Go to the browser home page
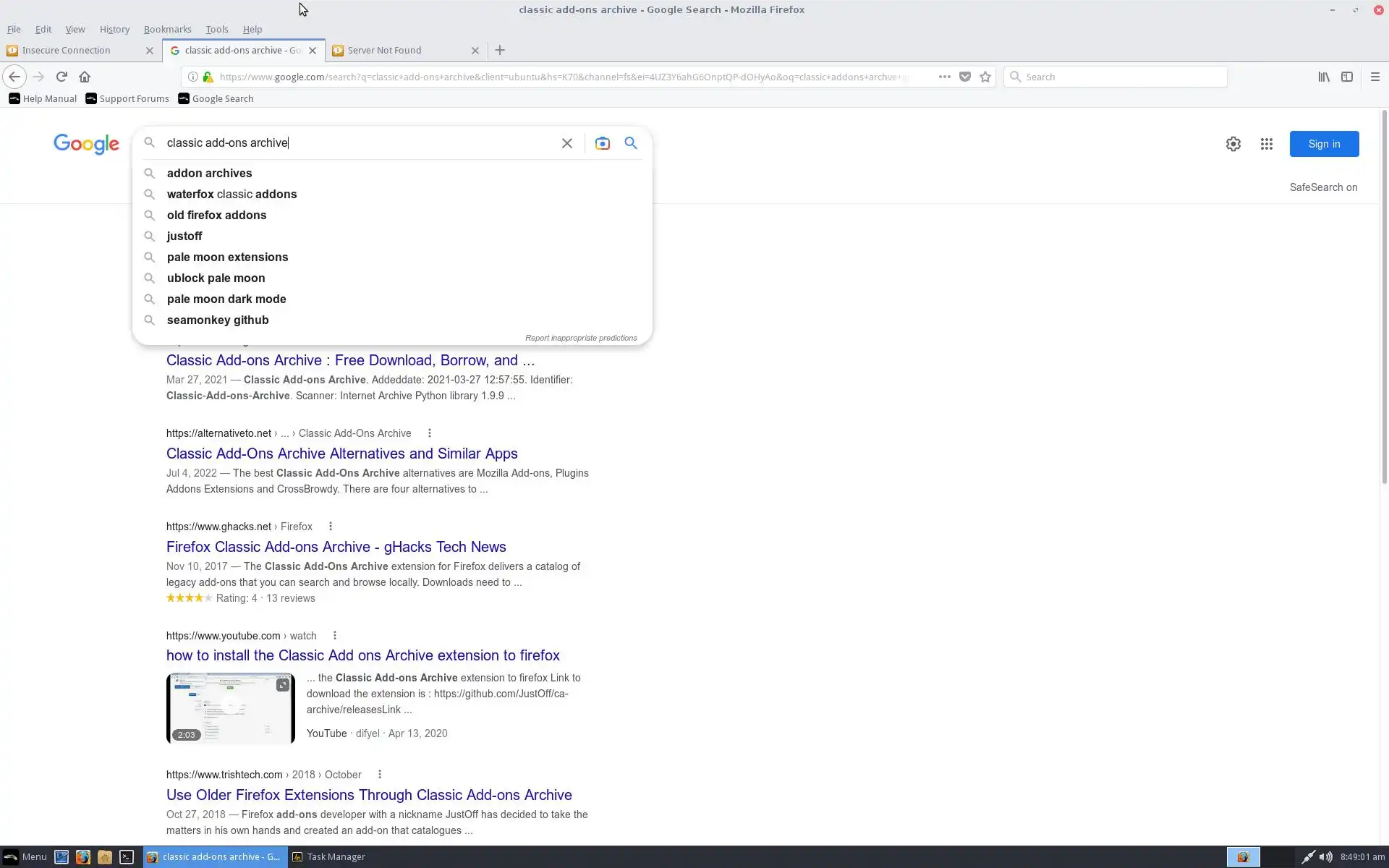This screenshot has height=868, width=1389. point(85,77)
